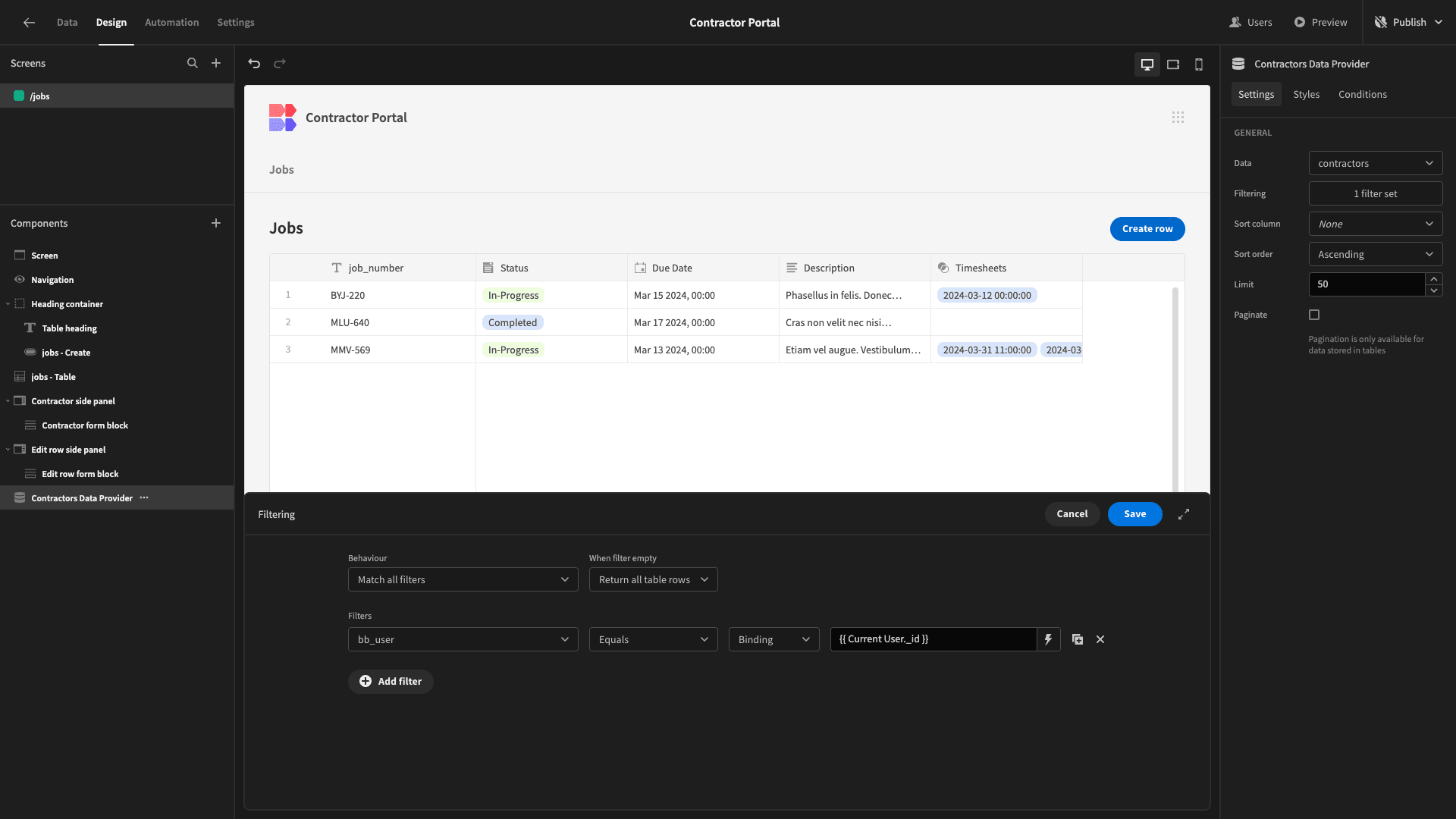1456x819 pixels.
Task: Open the When filter empty dropdown
Action: (653, 579)
